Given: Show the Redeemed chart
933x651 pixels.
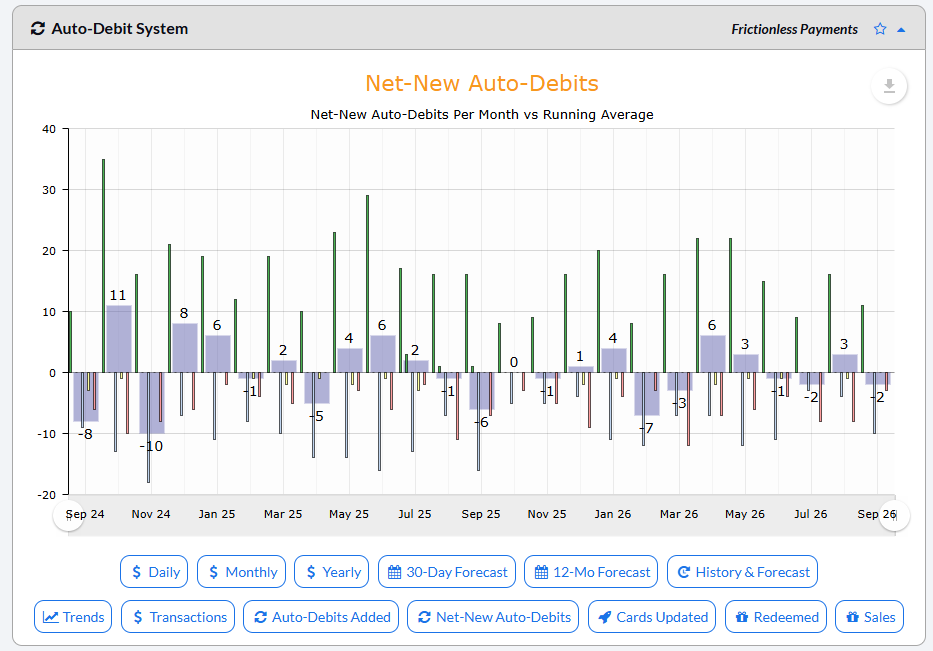Looking at the screenshot, I should point(776,617).
